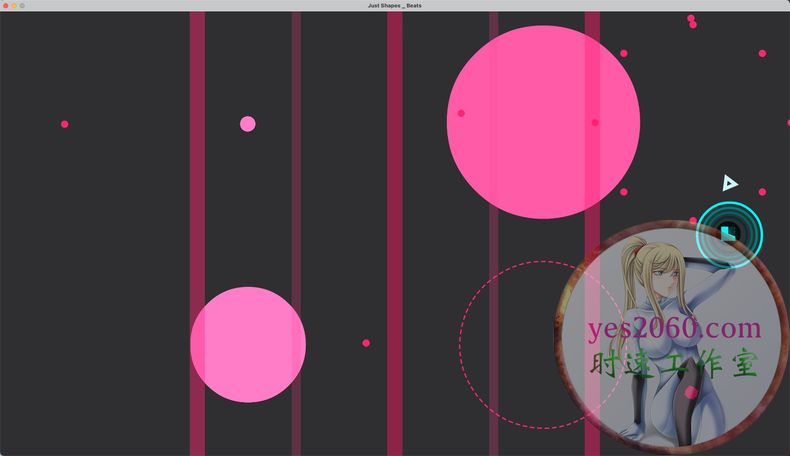Click the small pale pink circle near top

248,124
